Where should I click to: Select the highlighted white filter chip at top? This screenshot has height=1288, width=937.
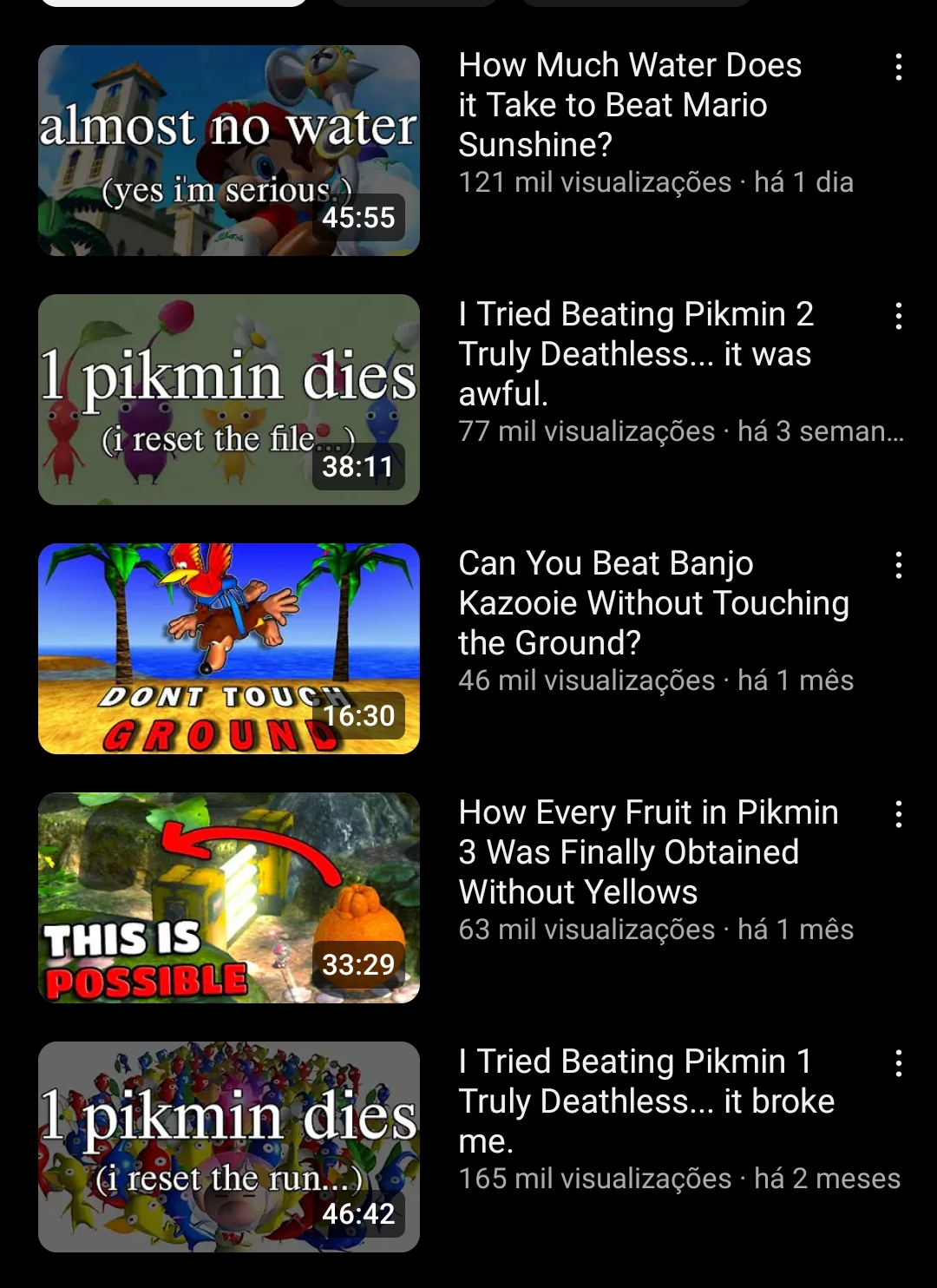click(x=174, y=3)
